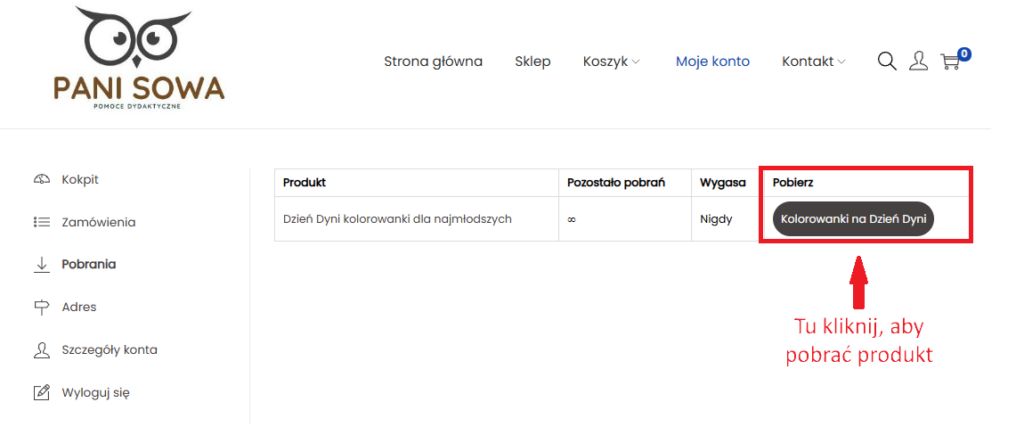This screenshot has height=435, width=1024.
Task: Click the Szczegóły konta person icon
Action: point(42,350)
